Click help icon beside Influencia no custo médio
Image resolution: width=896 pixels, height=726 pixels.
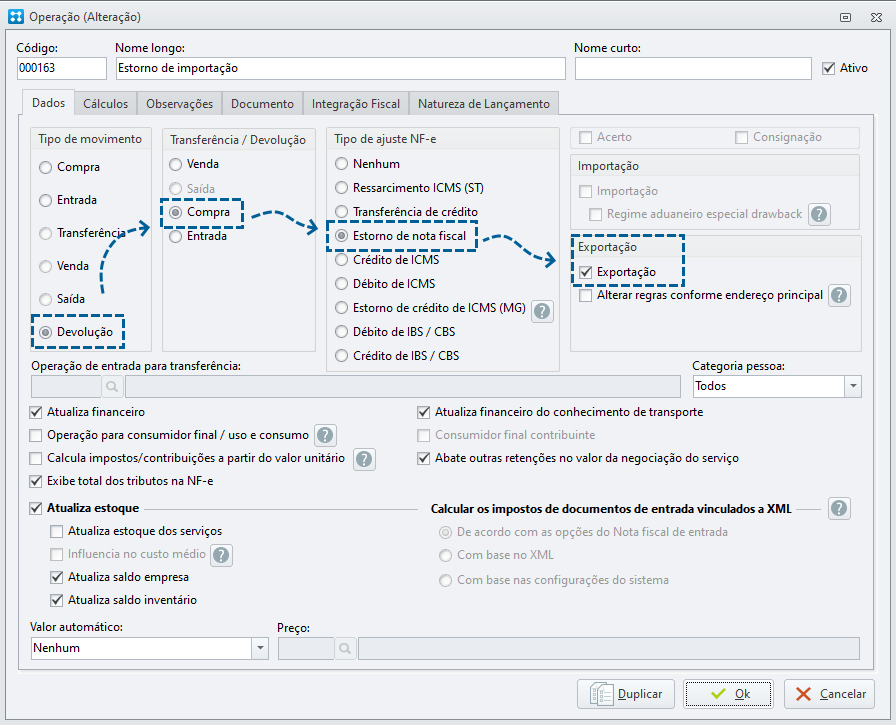221,555
